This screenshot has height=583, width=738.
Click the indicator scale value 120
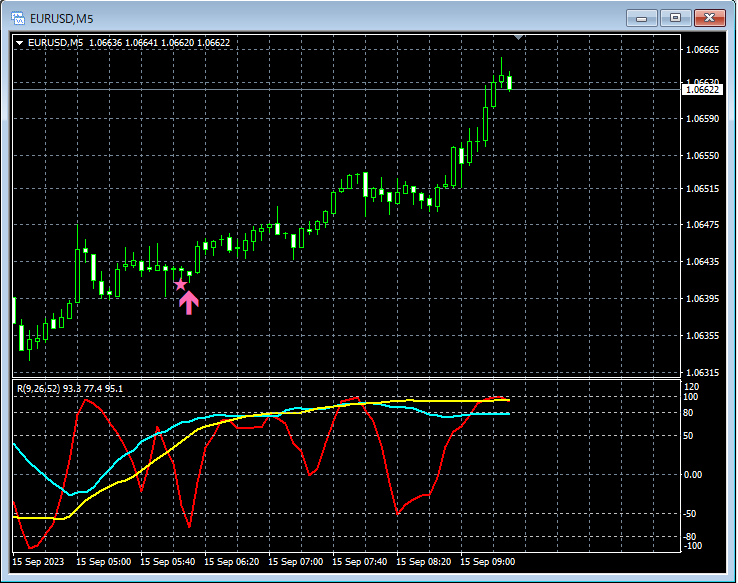point(691,387)
